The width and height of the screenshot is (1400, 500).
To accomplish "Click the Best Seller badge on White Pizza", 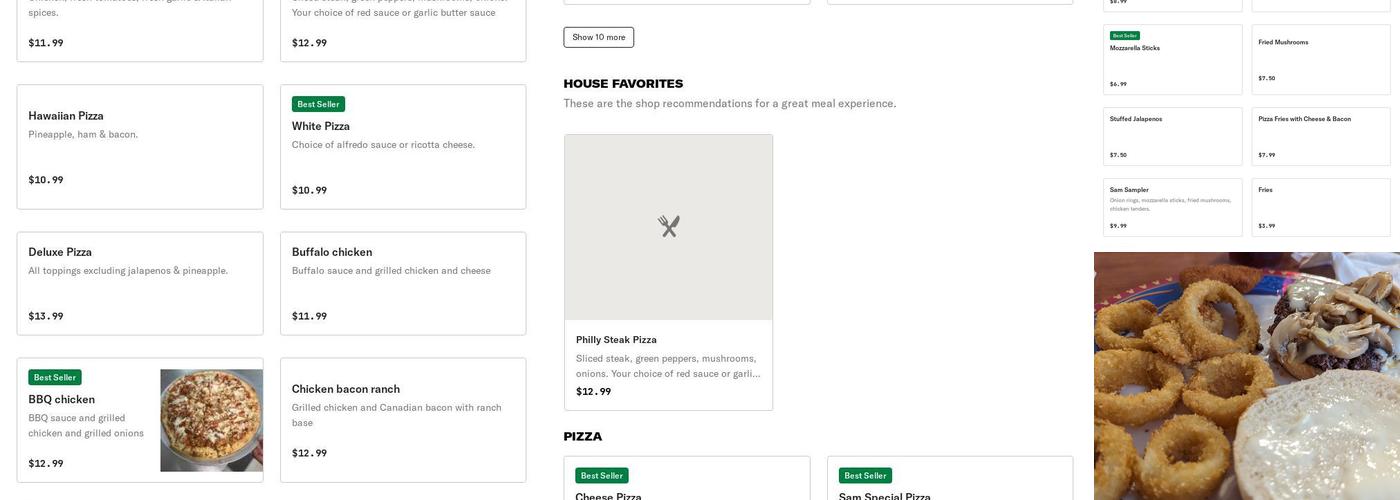I will (318, 104).
